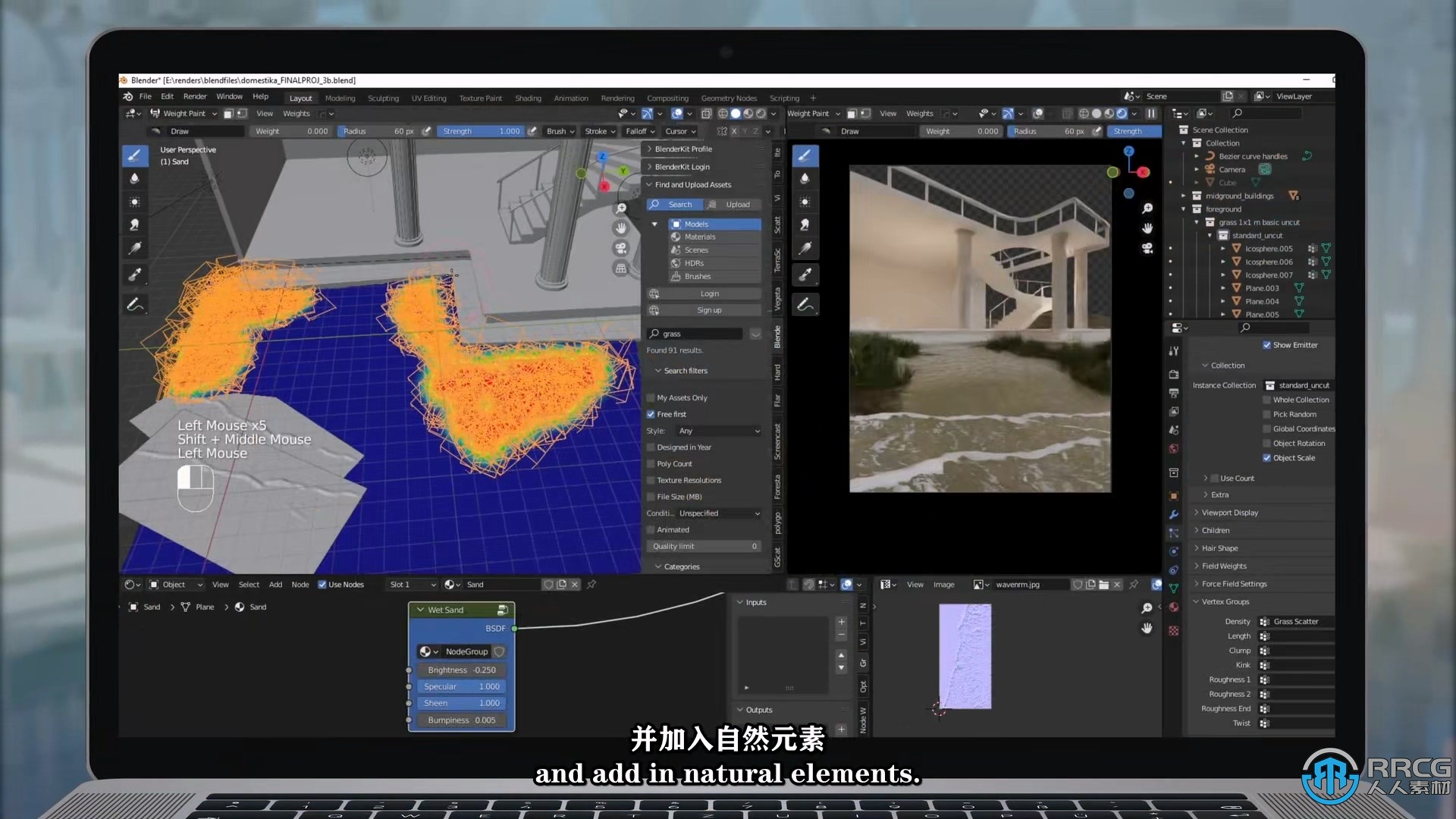The width and height of the screenshot is (1456, 819).
Task: Click the Login button in BlenderKit panel
Action: (709, 293)
